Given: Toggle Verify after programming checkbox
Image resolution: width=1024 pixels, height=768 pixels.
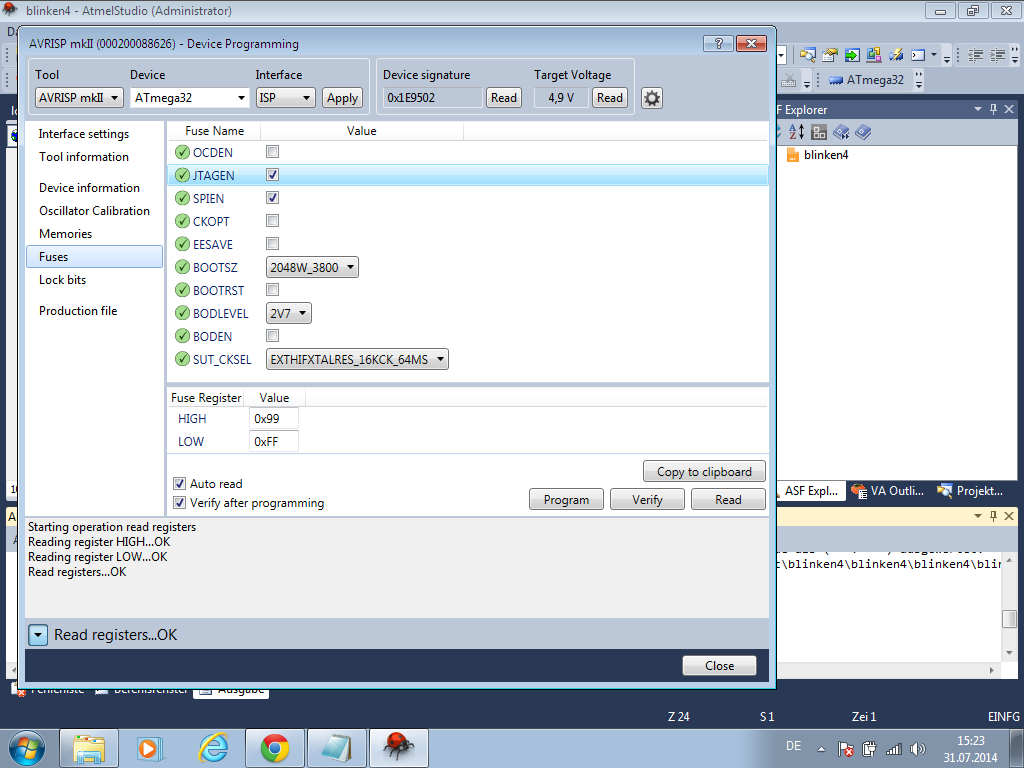Looking at the screenshot, I should coord(179,503).
